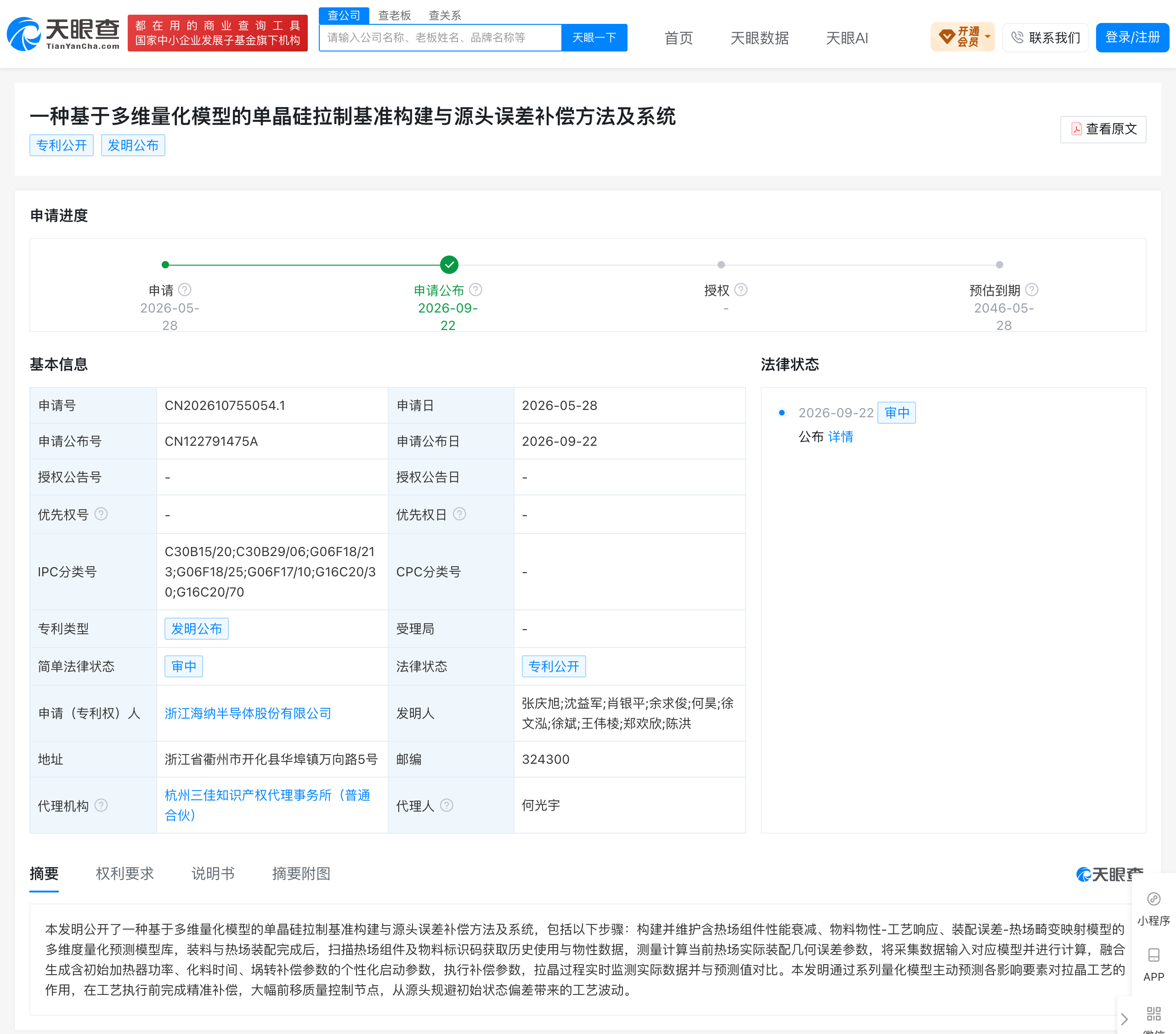
Task: Click help icon next to 申请 step
Action: tap(185, 290)
